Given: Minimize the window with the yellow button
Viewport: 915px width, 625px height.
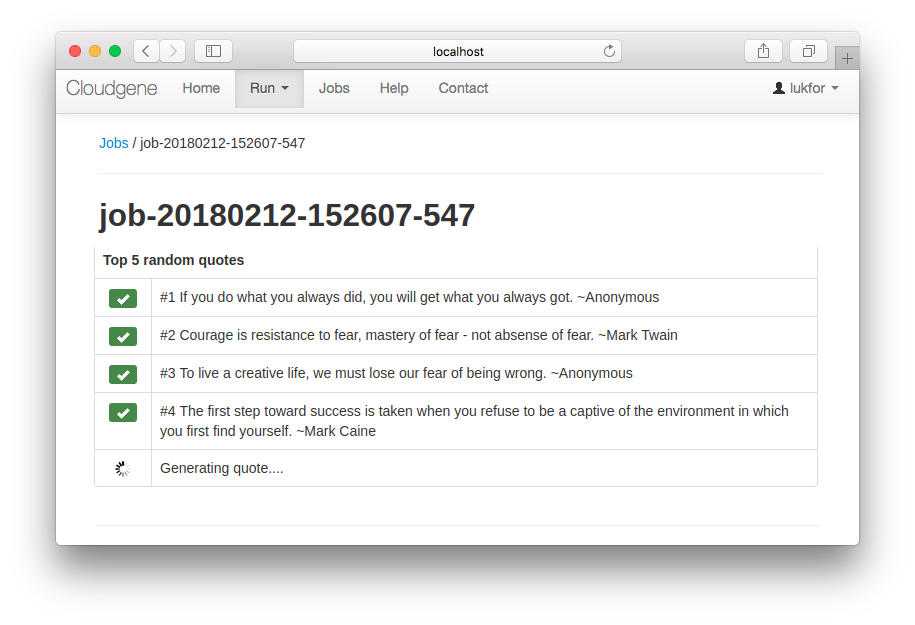Looking at the screenshot, I should (x=95, y=51).
